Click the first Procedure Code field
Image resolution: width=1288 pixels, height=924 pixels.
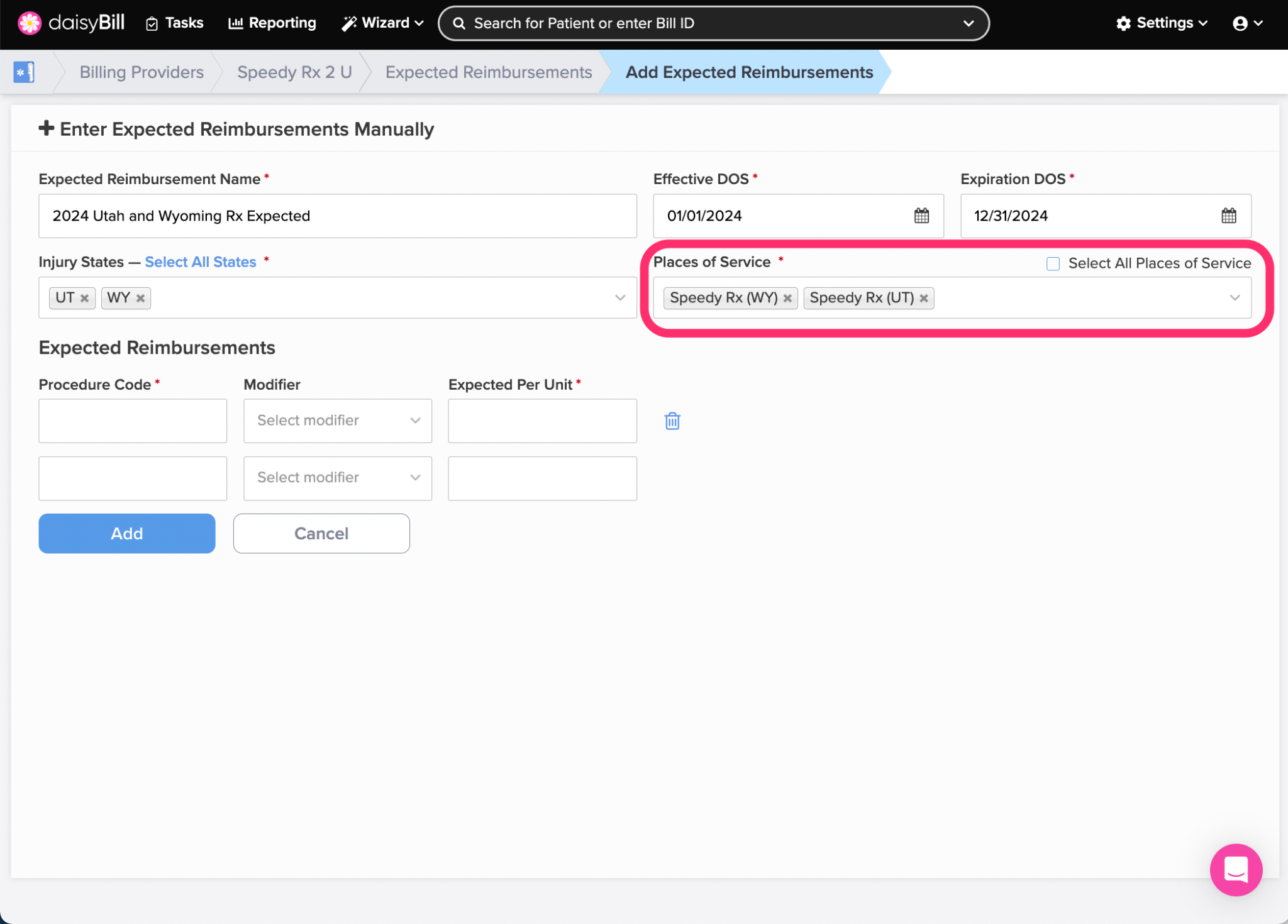click(x=133, y=421)
